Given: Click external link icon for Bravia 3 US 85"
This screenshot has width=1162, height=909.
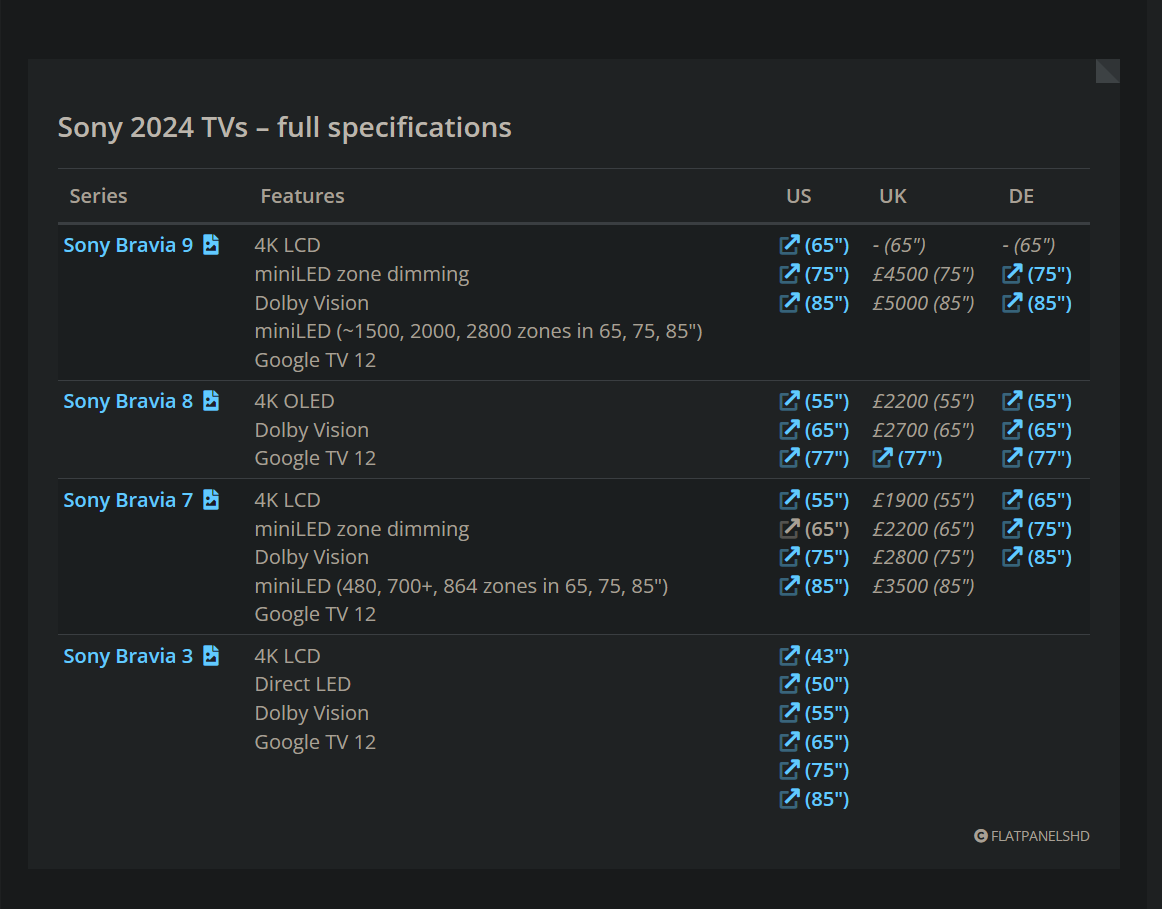Looking at the screenshot, I should pyautogui.click(x=789, y=799).
